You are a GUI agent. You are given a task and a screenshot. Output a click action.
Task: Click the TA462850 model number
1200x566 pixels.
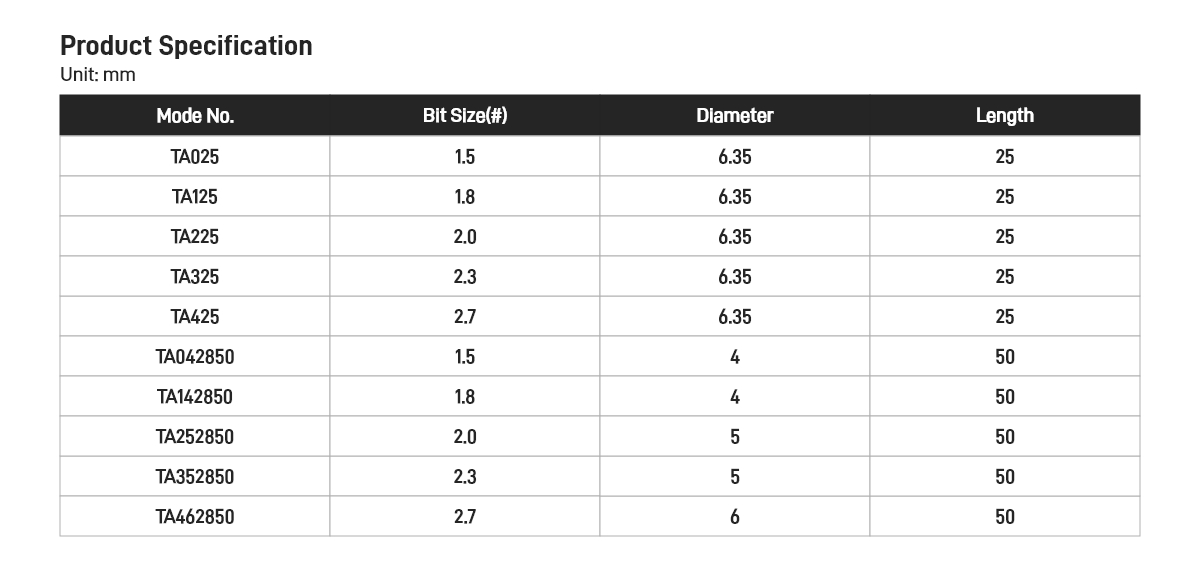[x=195, y=517]
